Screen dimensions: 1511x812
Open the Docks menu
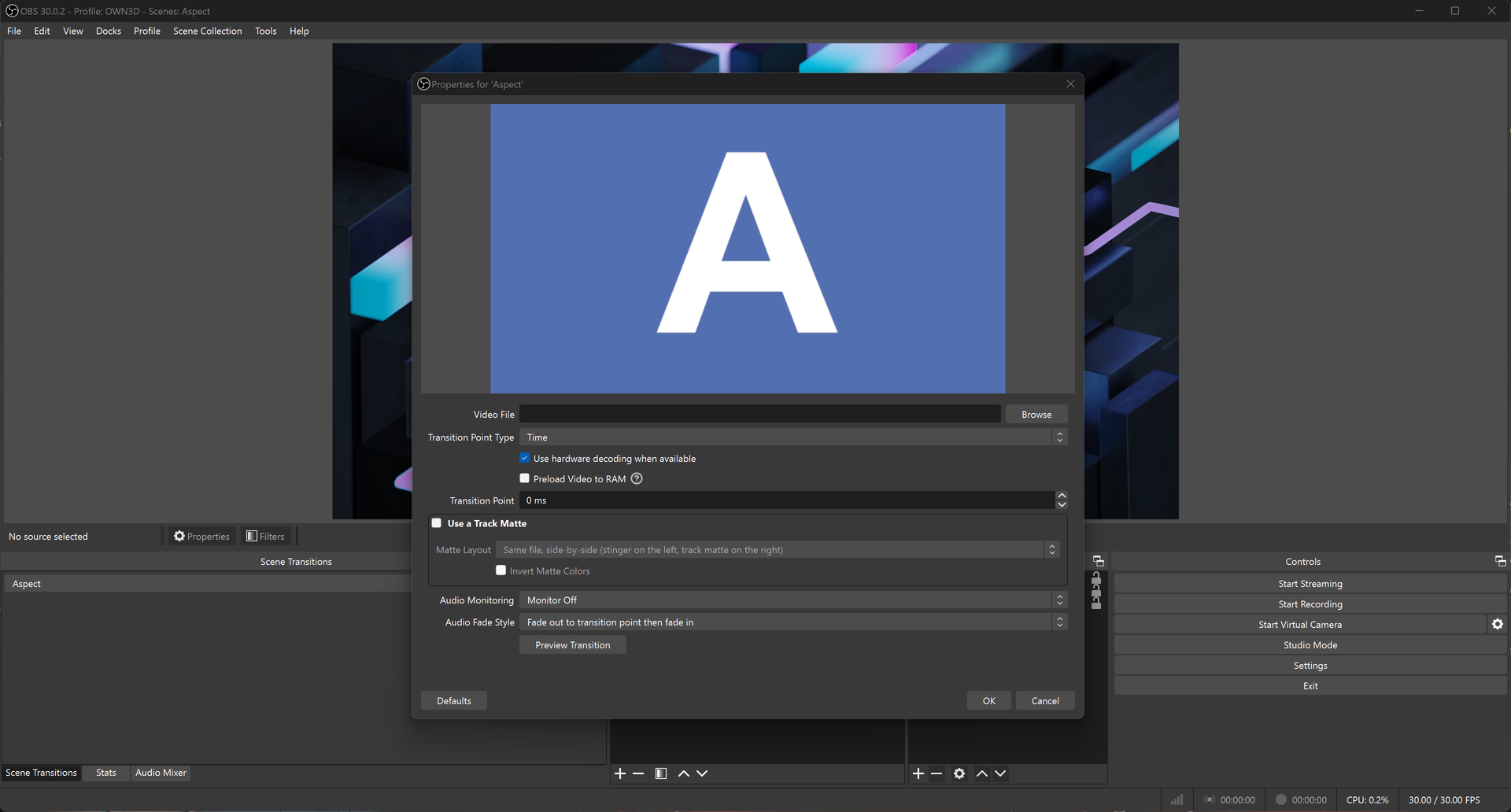(108, 31)
